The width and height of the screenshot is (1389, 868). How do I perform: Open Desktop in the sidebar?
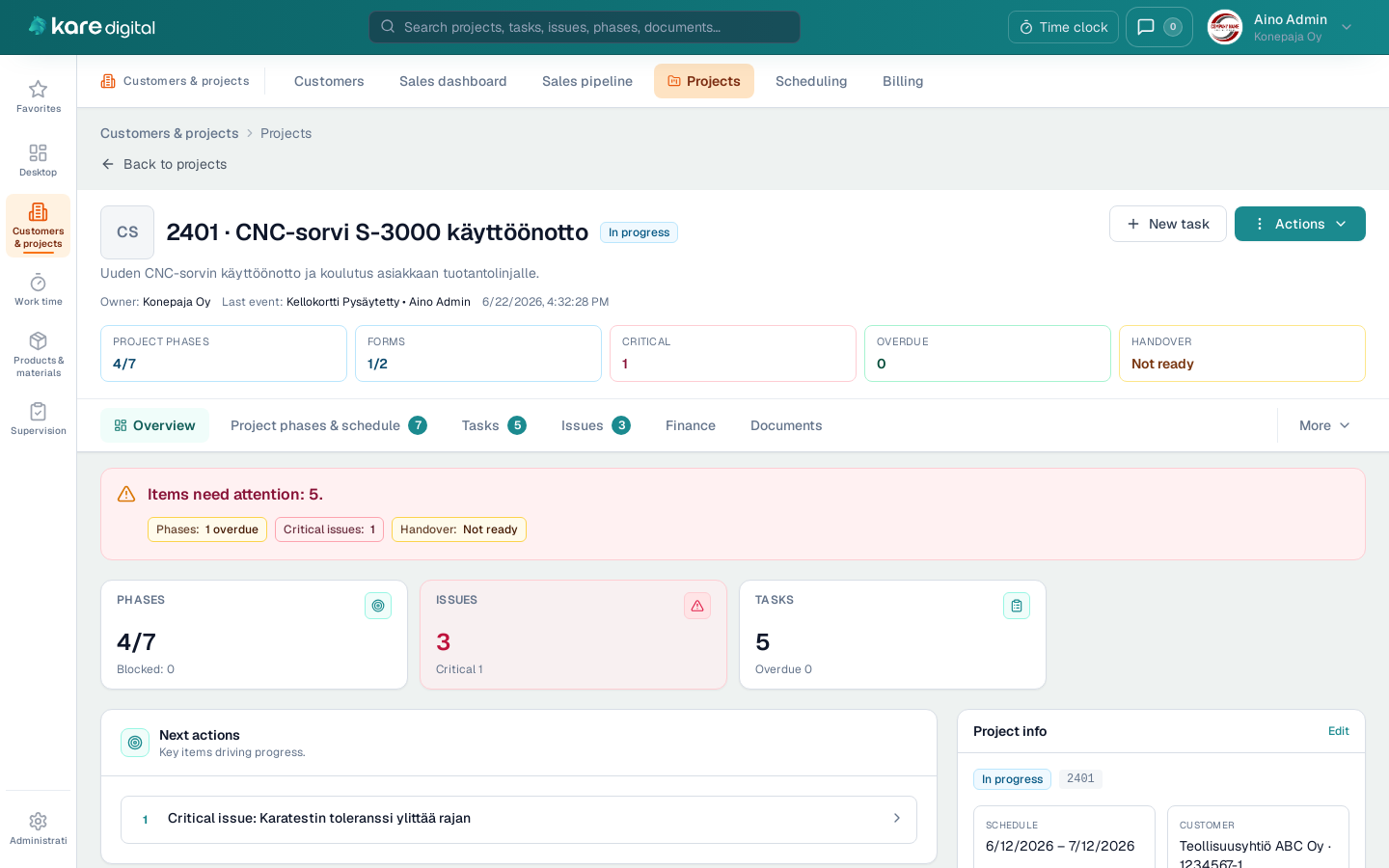tap(39, 160)
